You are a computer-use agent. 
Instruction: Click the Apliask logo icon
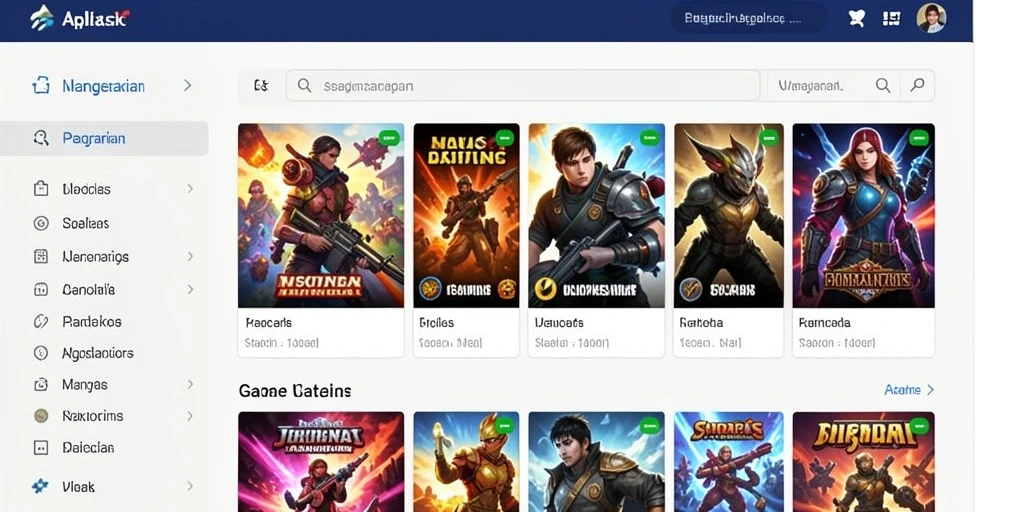coord(41,18)
